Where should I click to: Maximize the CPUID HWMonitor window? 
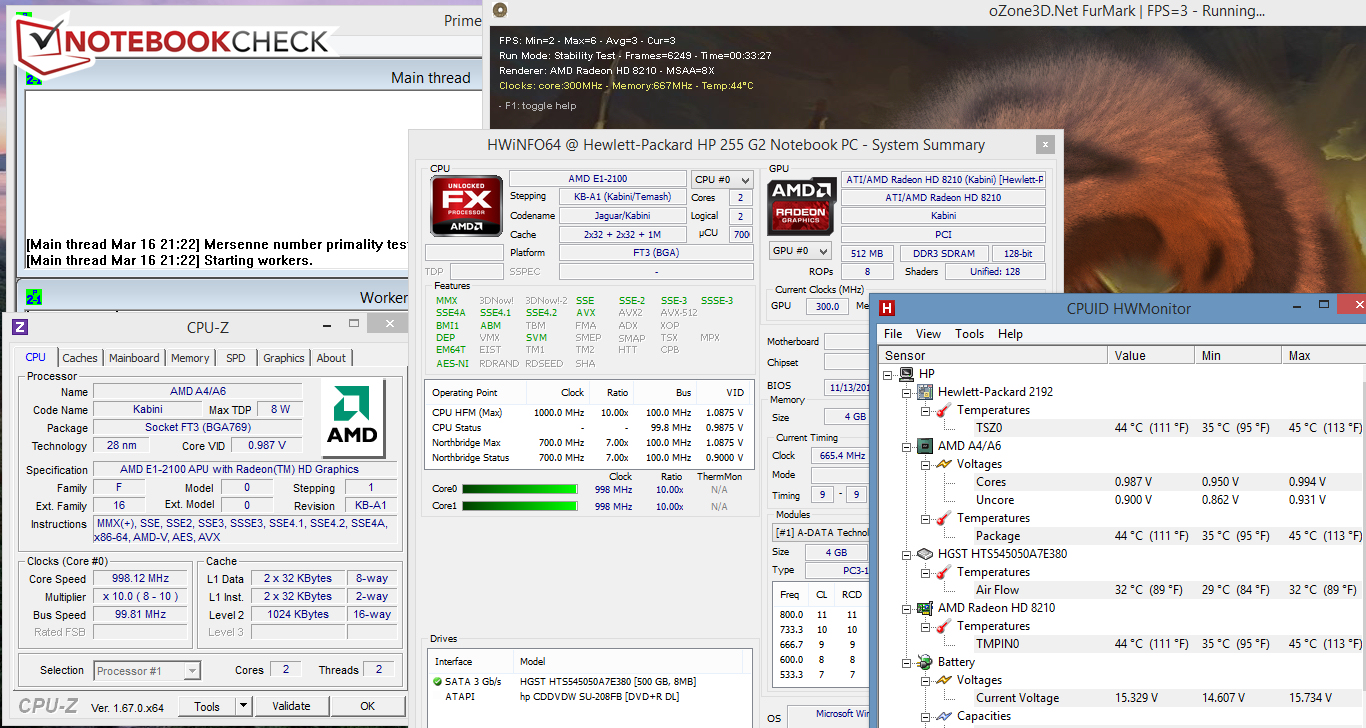pyautogui.click(x=1323, y=304)
